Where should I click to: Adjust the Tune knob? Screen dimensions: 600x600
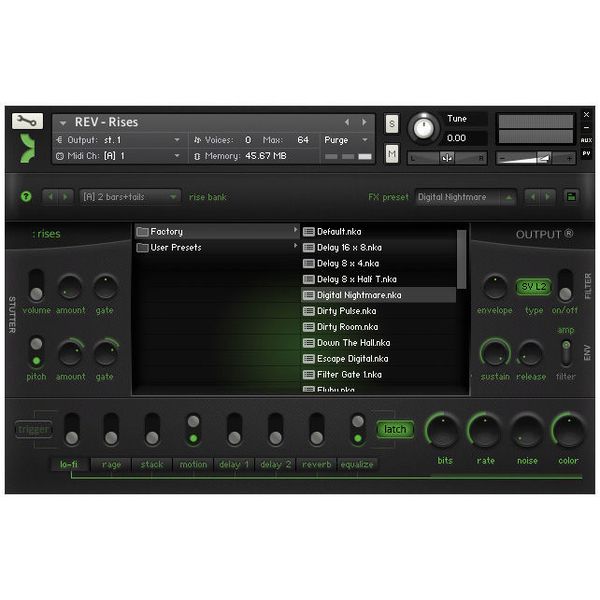[x=424, y=128]
